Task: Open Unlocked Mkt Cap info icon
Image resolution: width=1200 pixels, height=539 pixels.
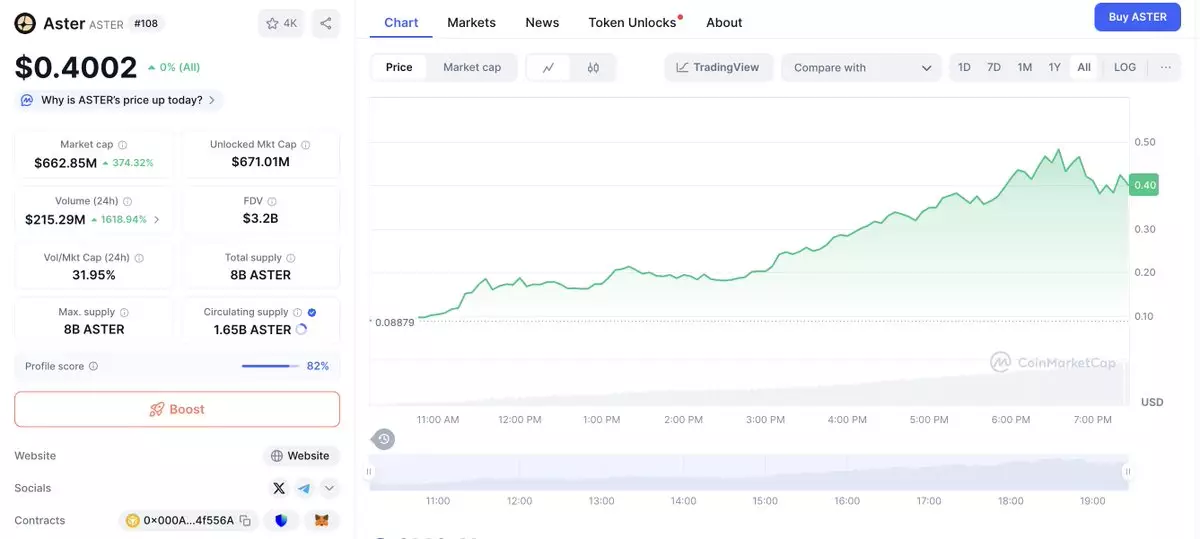Action: (306, 145)
